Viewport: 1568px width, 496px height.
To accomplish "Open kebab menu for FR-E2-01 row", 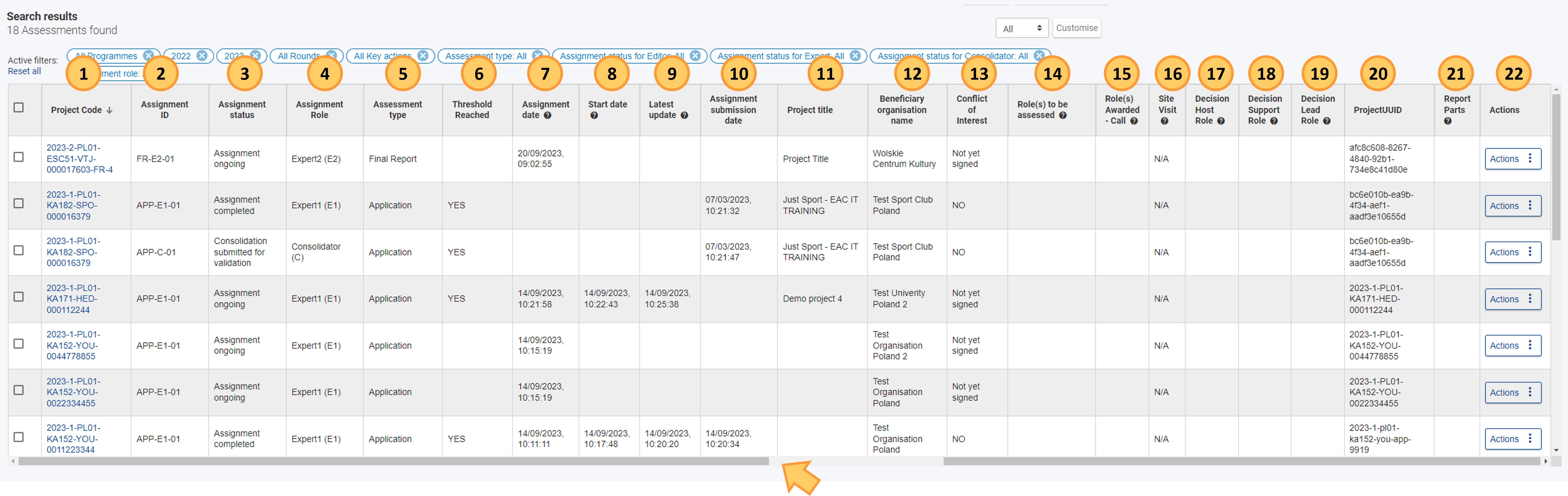I will [1530, 158].
